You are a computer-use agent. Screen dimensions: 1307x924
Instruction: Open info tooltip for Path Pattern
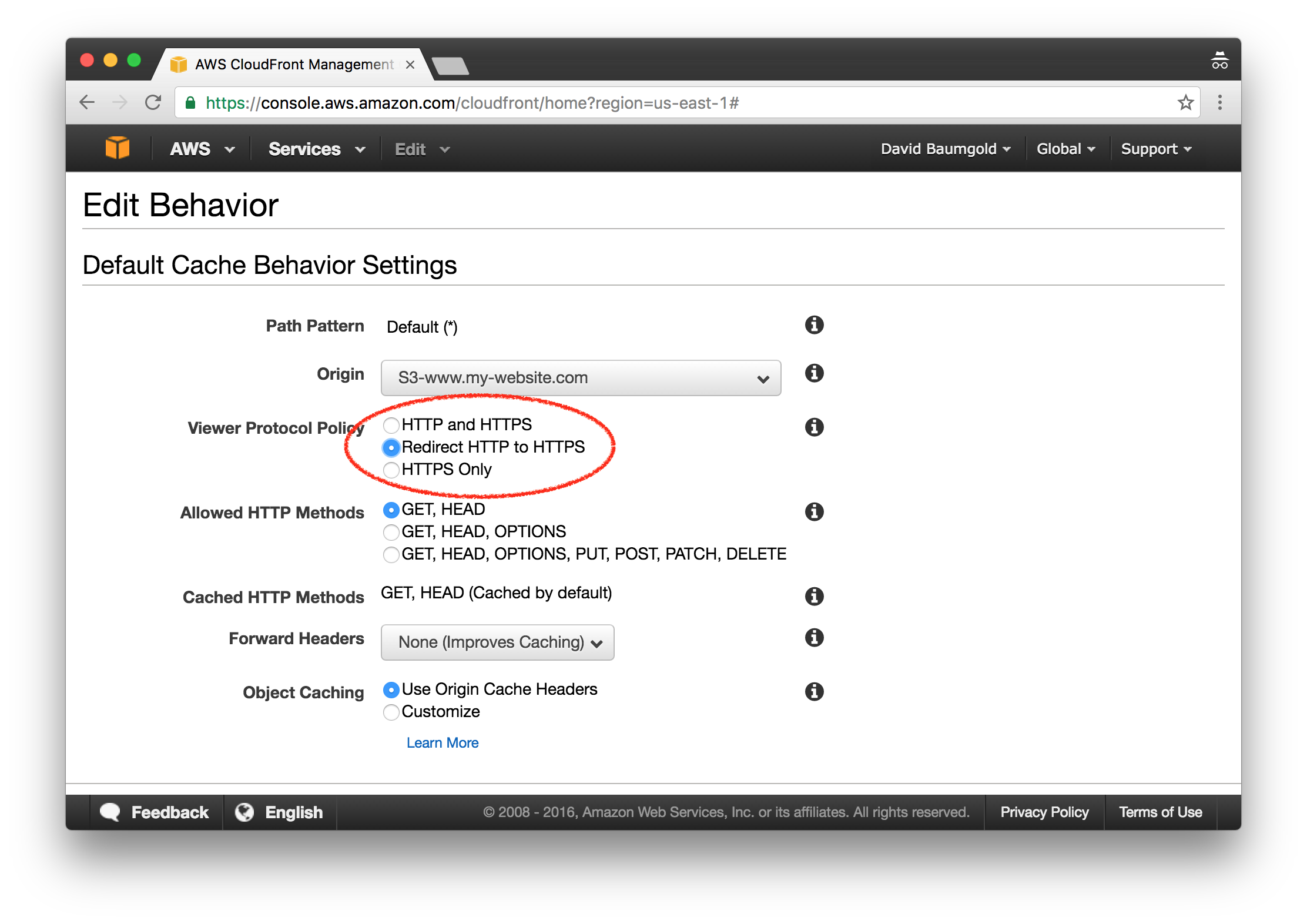[x=814, y=325]
